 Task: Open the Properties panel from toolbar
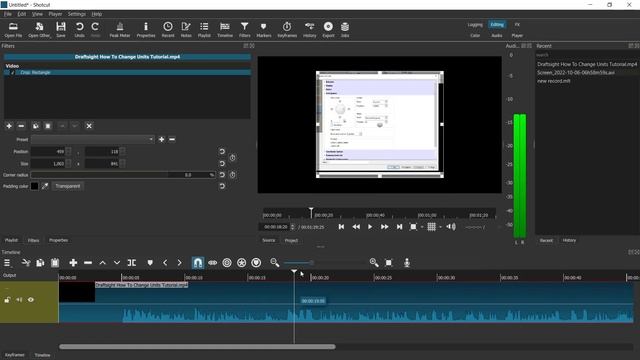pyautogui.click(x=146, y=30)
